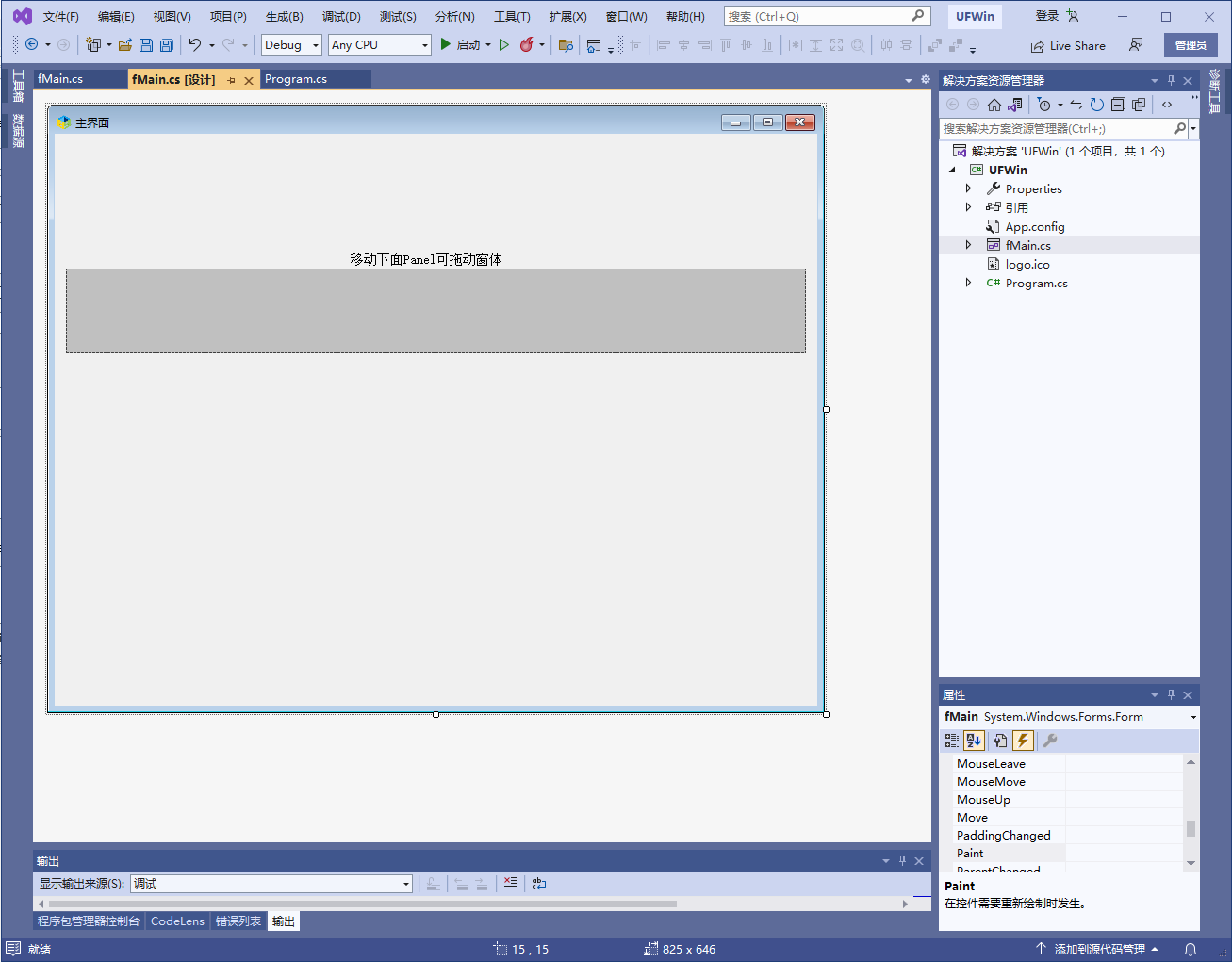Select the label 移动下面Panel可拖动窗体
The height and width of the screenshot is (962, 1232).
click(425, 259)
